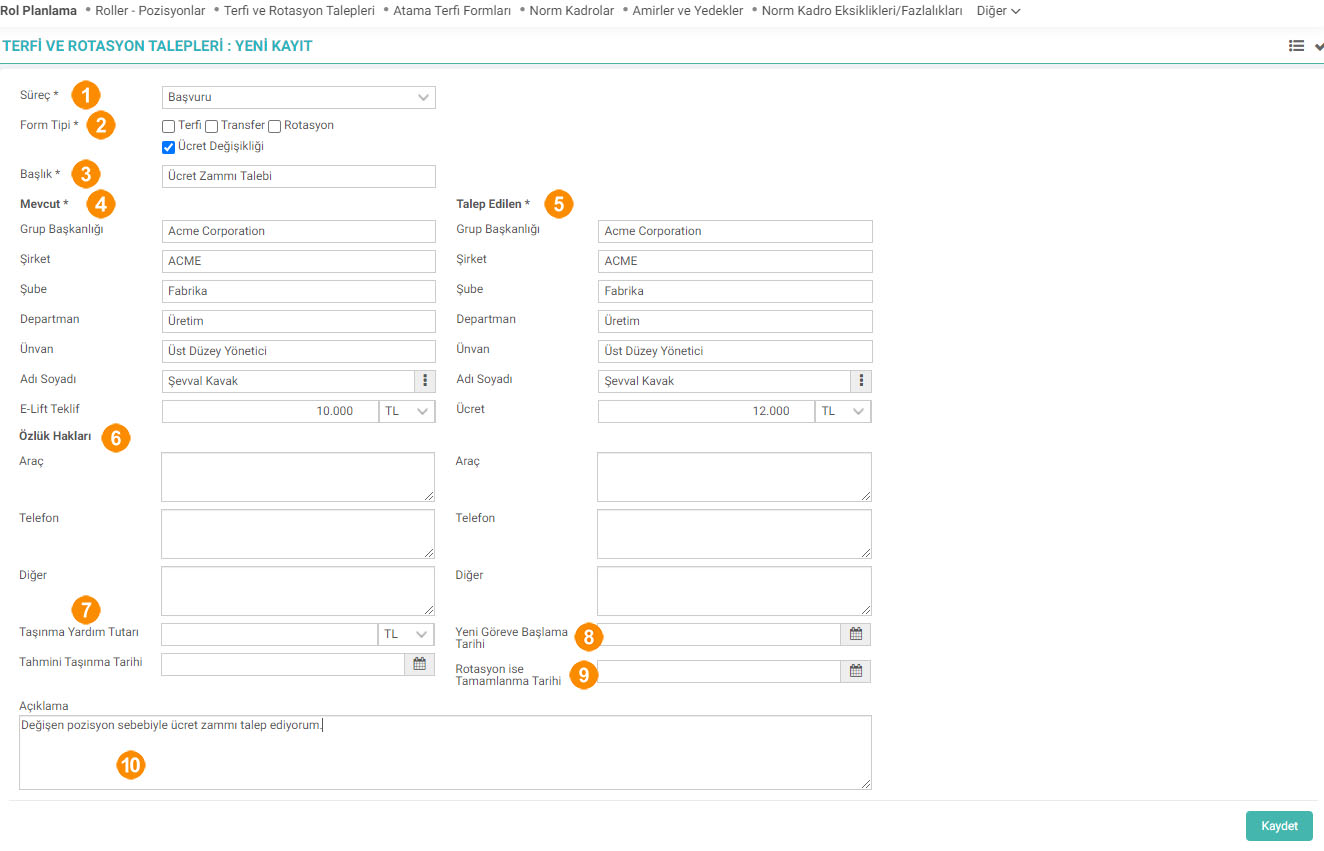Click E-Lift Teklif amount field 10.000
This screenshot has height=851, width=1324.
(x=270, y=411)
